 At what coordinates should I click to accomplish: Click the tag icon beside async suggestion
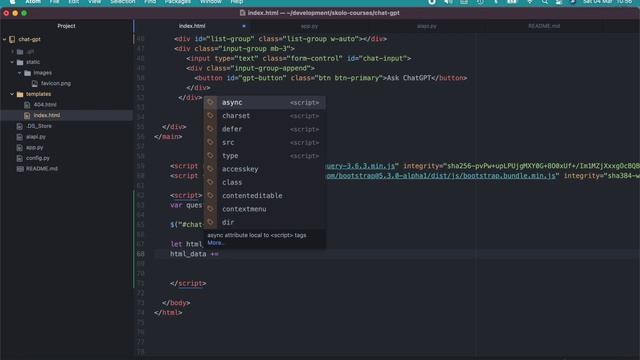click(210, 102)
